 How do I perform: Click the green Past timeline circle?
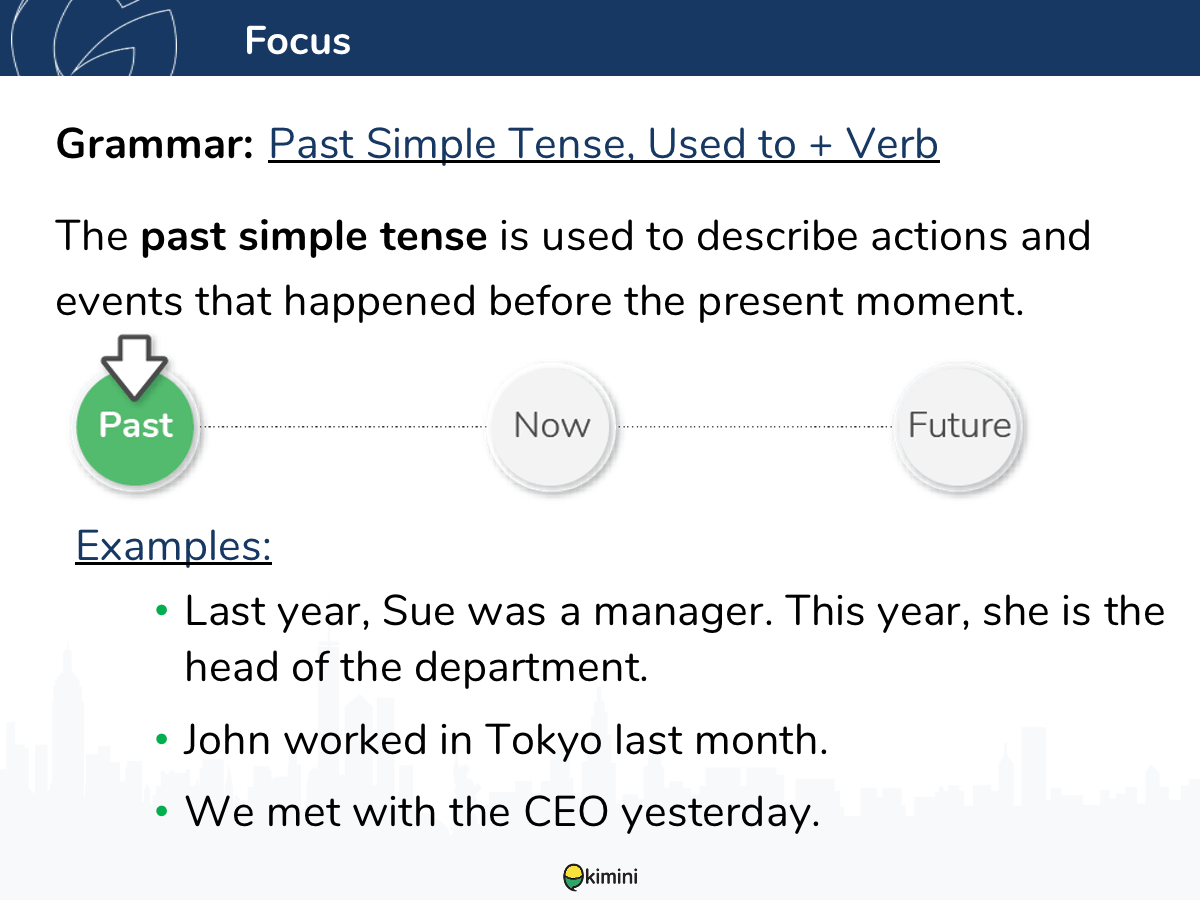pyautogui.click(x=135, y=426)
